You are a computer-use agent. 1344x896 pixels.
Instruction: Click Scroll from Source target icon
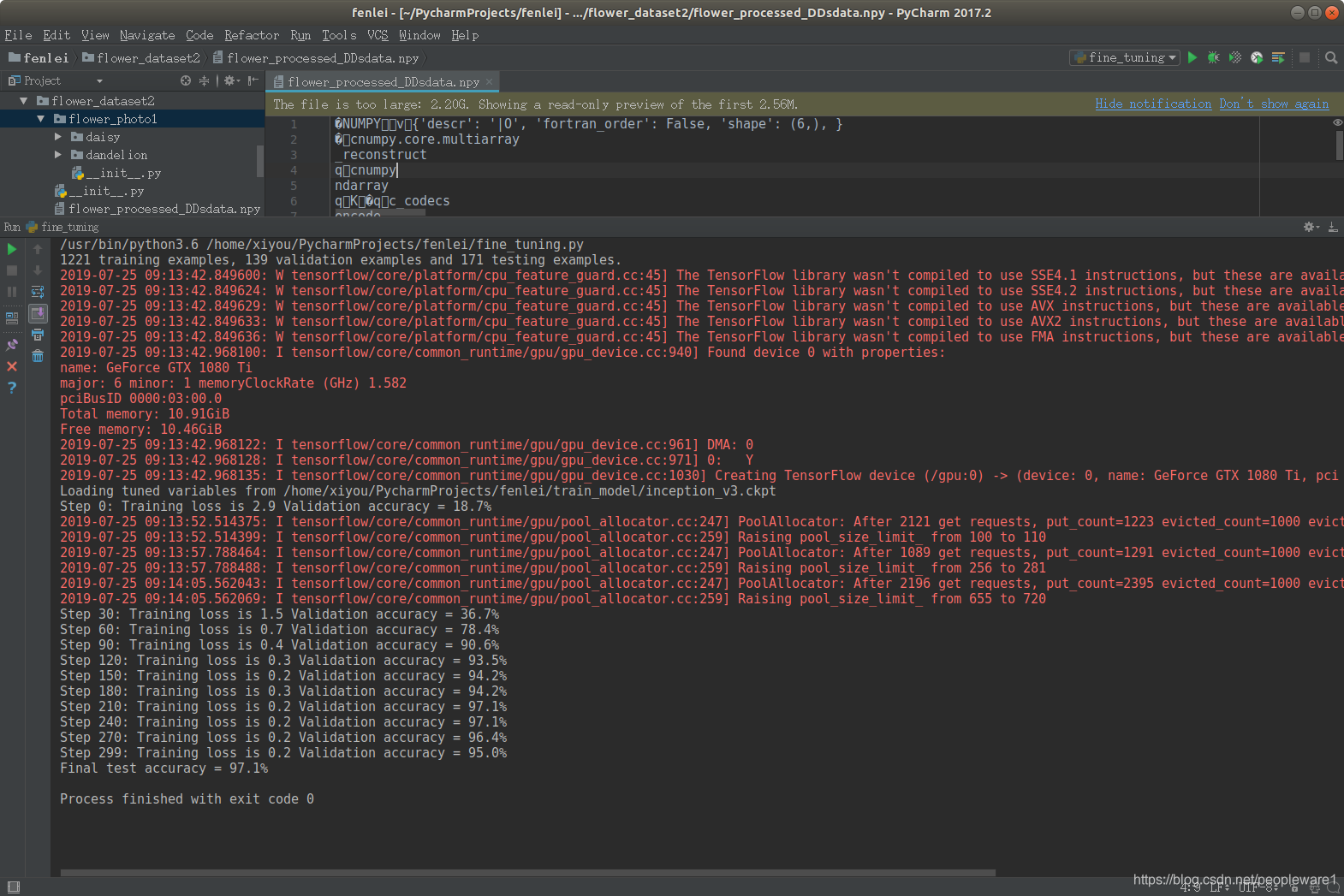pyautogui.click(x=186, y=80)
